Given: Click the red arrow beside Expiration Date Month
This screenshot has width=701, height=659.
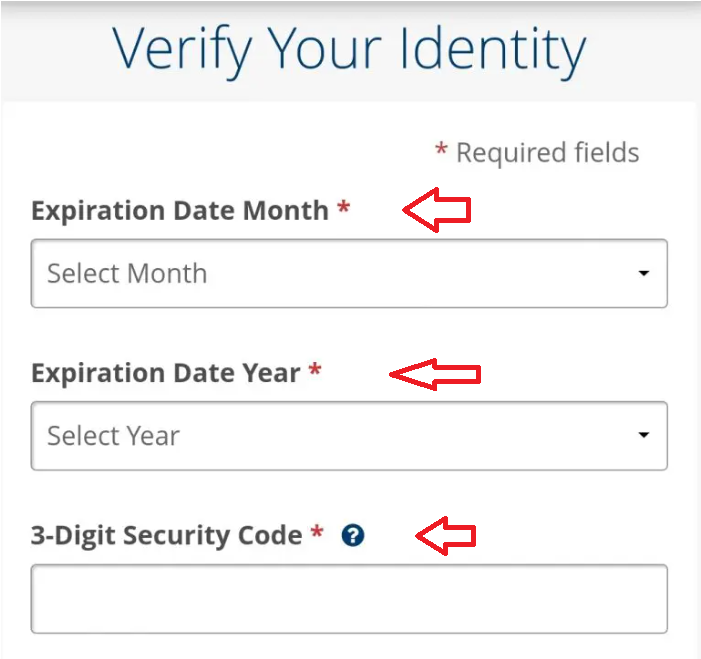Looking at the screenshot, I should pyautogui.click(x=436, y=211).
